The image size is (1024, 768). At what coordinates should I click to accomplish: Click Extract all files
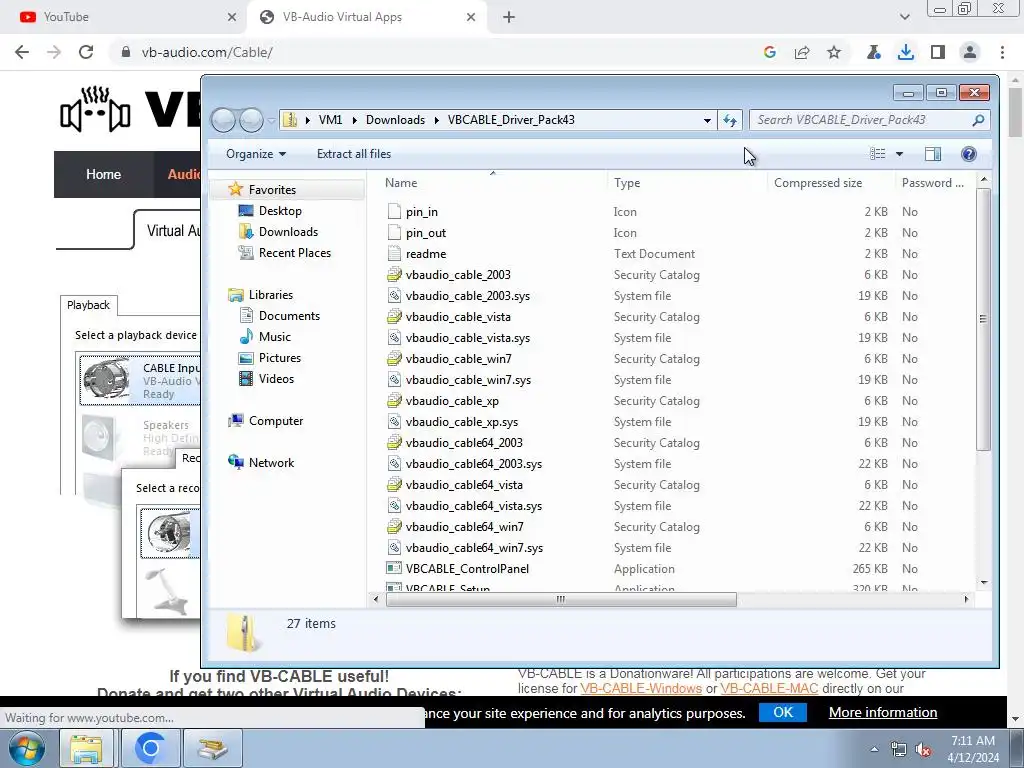[x=354, y=154]
